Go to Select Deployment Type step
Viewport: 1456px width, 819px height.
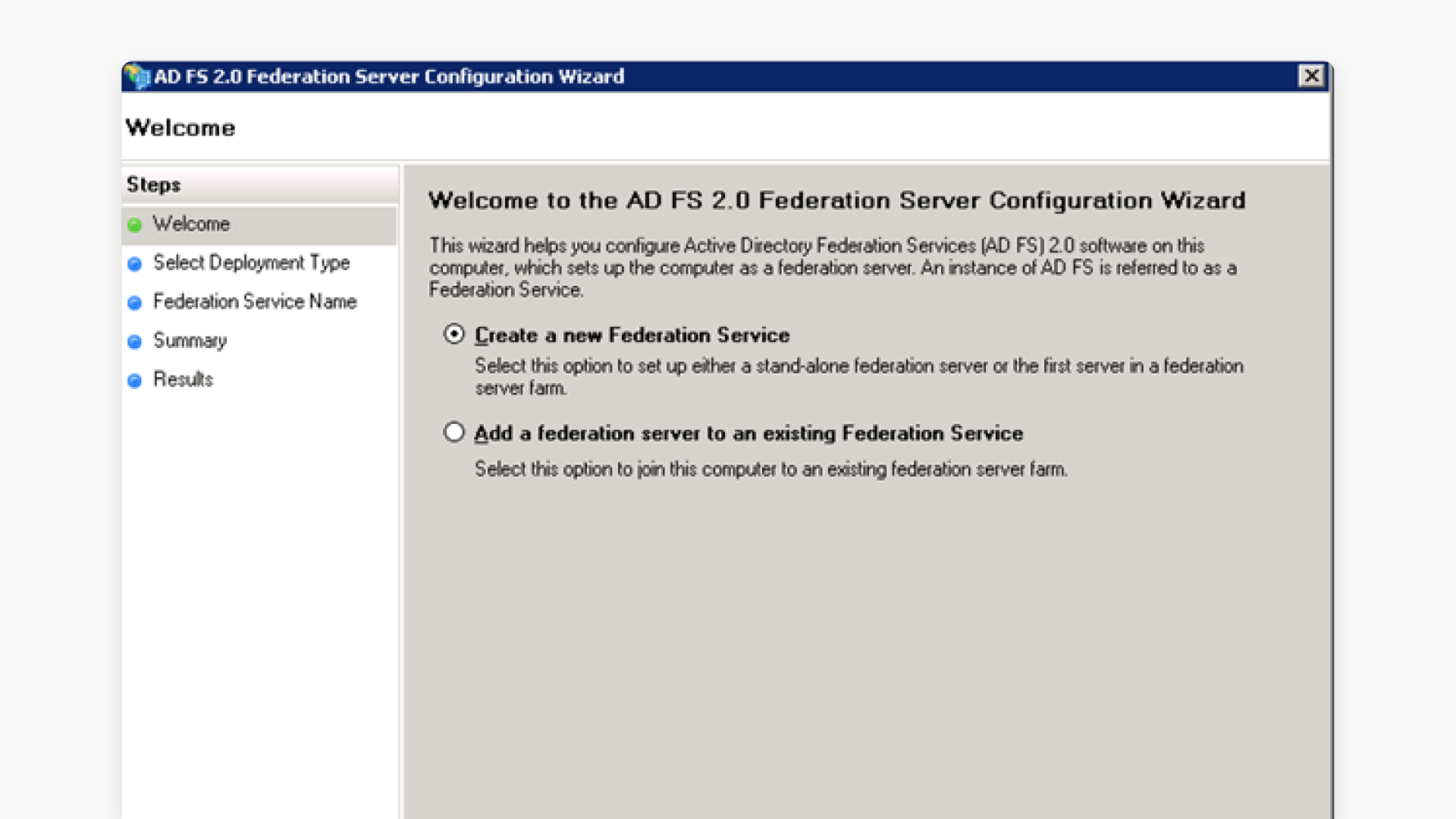[251, 263]
